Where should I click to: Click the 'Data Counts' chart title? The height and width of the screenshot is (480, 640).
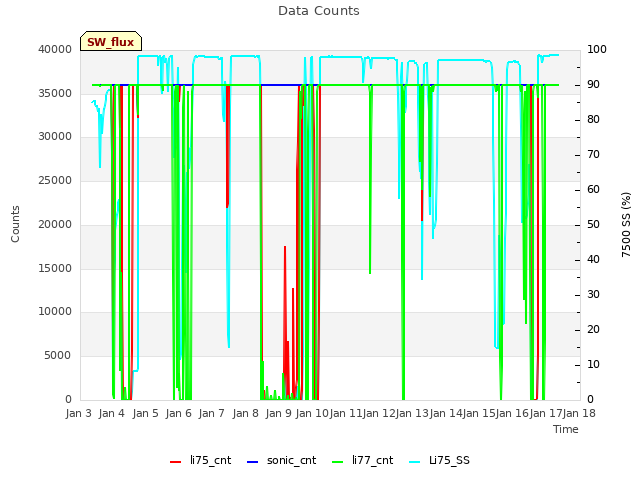point(319,11)
